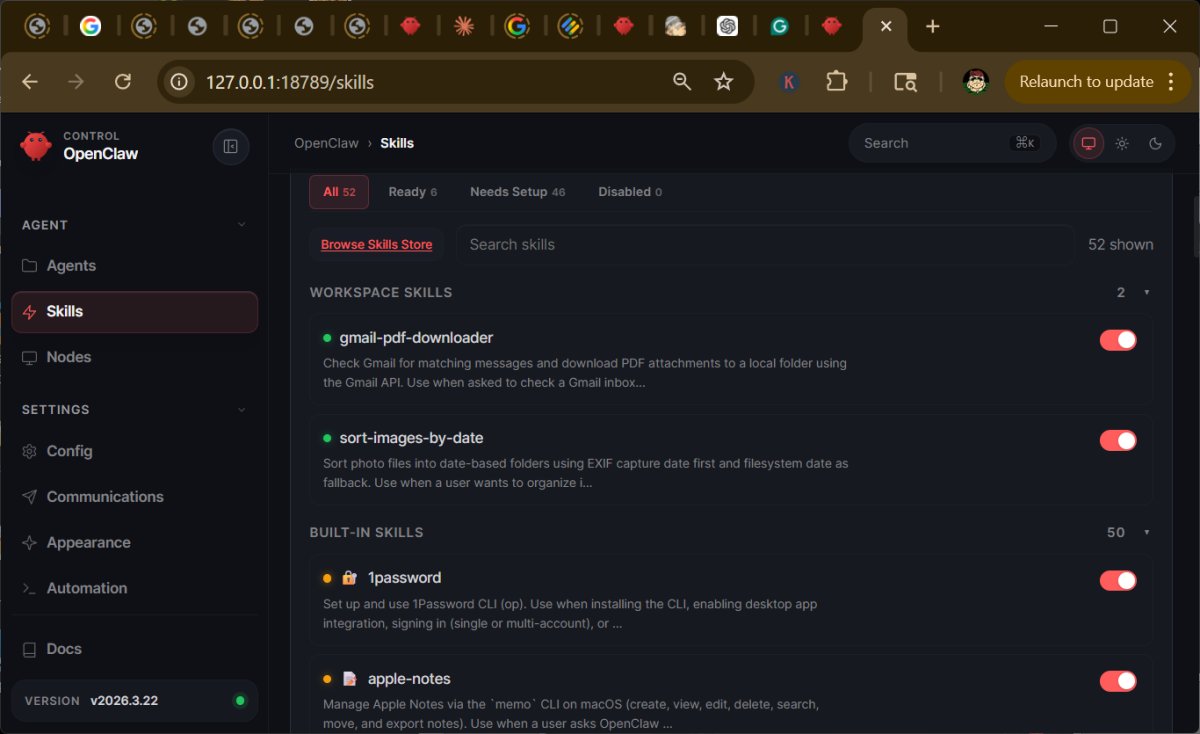Close the current browser tab
Viewport: 1200px width, 734px height.
click(x=886, y=27)
